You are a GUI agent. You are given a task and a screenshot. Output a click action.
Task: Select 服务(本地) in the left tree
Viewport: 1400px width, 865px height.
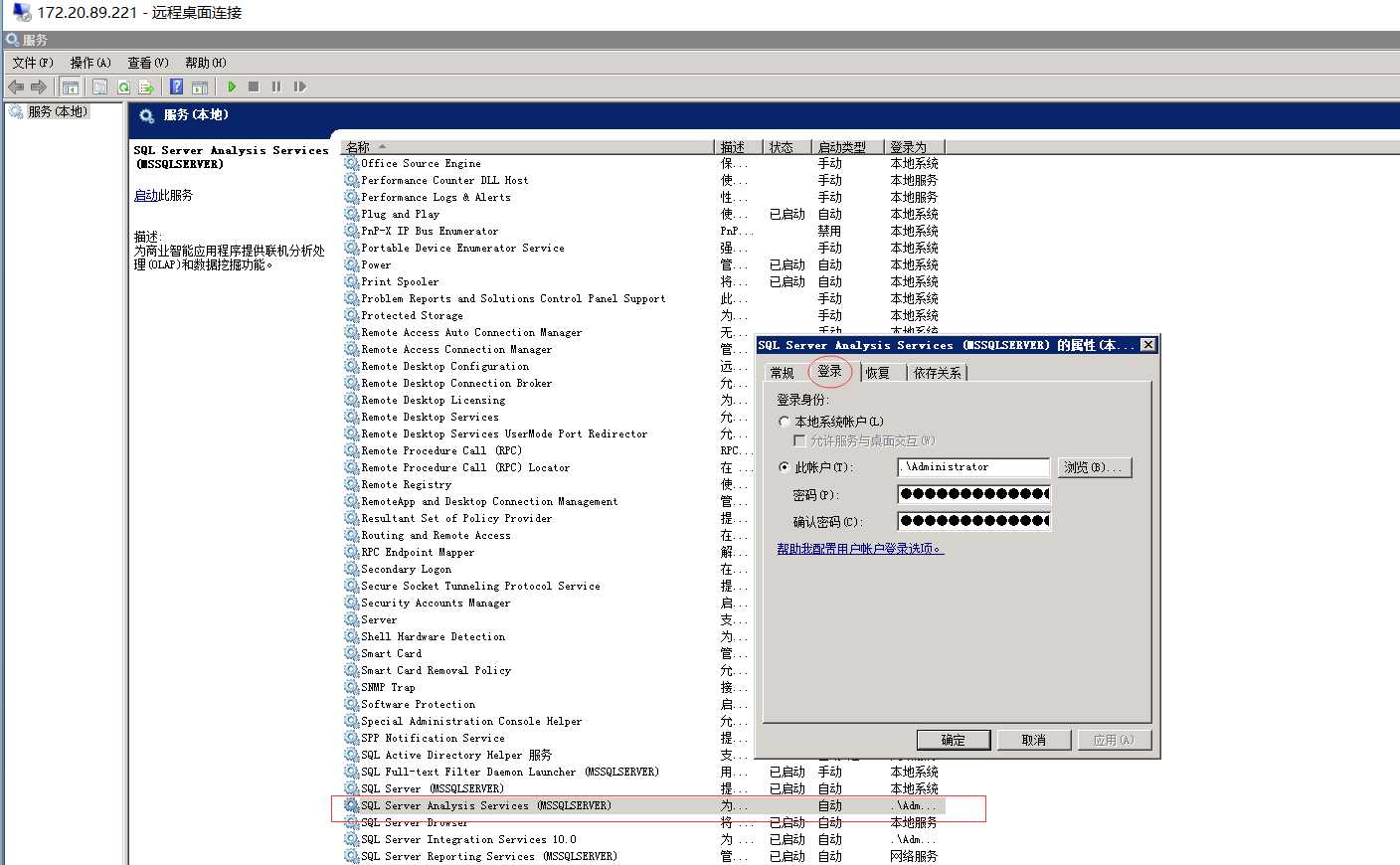pos(57,112)
